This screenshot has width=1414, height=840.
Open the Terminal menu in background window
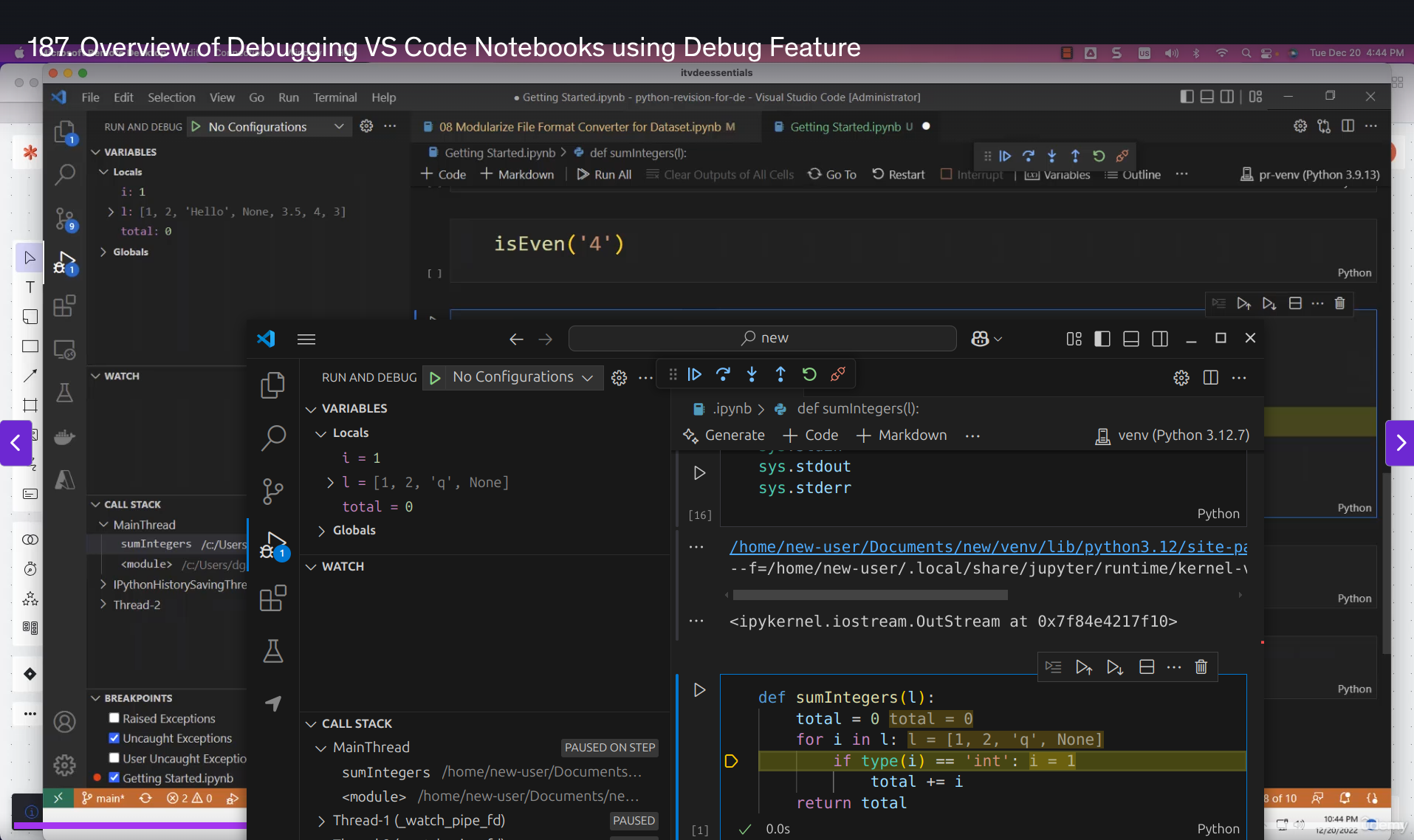[x=334, y=97]
